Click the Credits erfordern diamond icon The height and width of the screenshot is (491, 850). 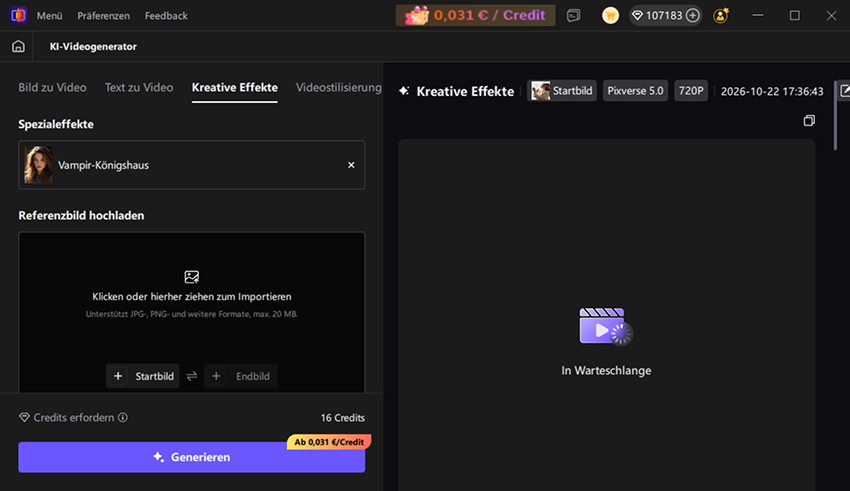coord(24,417)
